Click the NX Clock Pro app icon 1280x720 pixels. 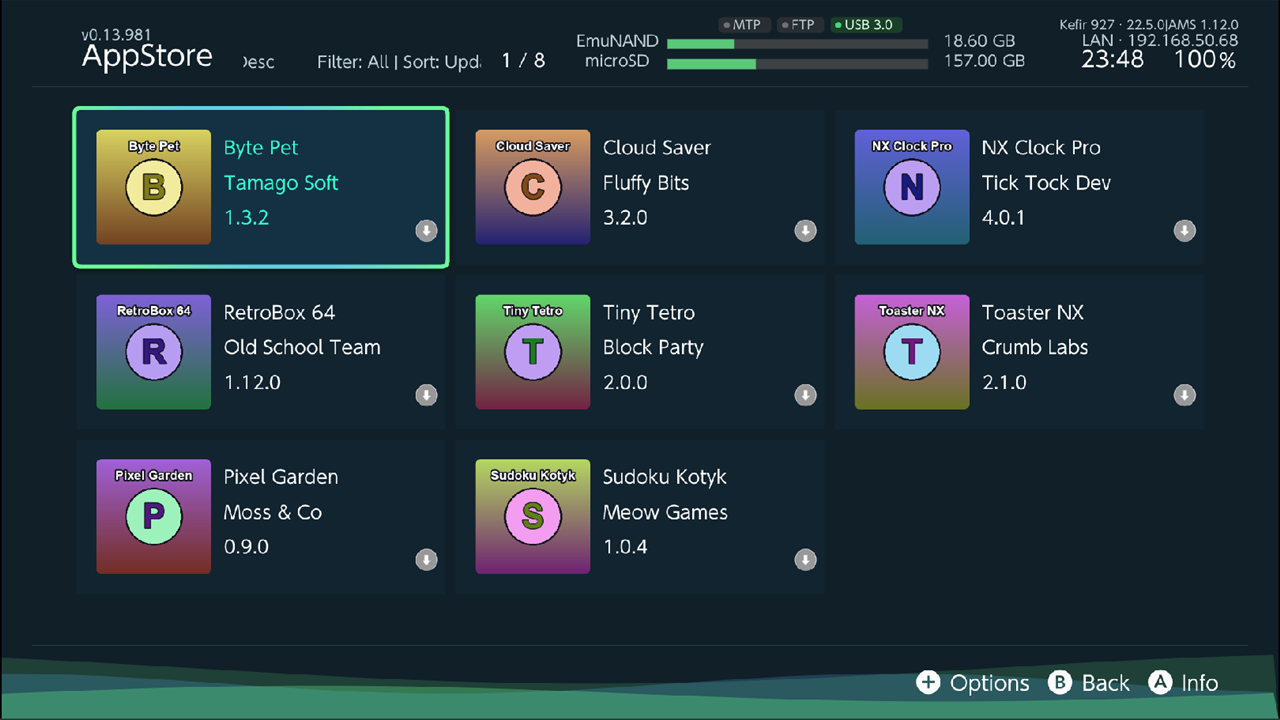911,187
